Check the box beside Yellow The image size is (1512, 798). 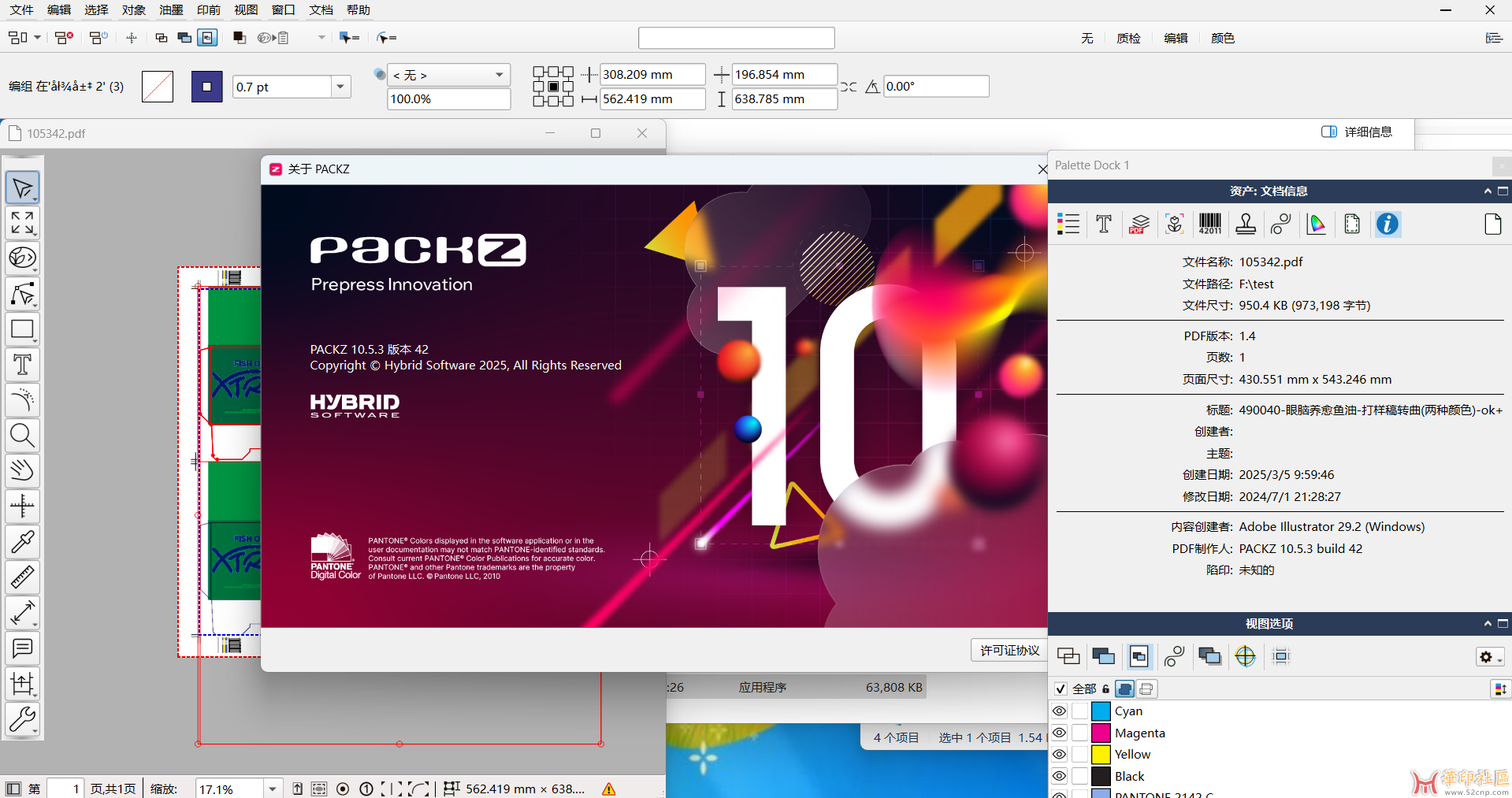coord(1080,755)
